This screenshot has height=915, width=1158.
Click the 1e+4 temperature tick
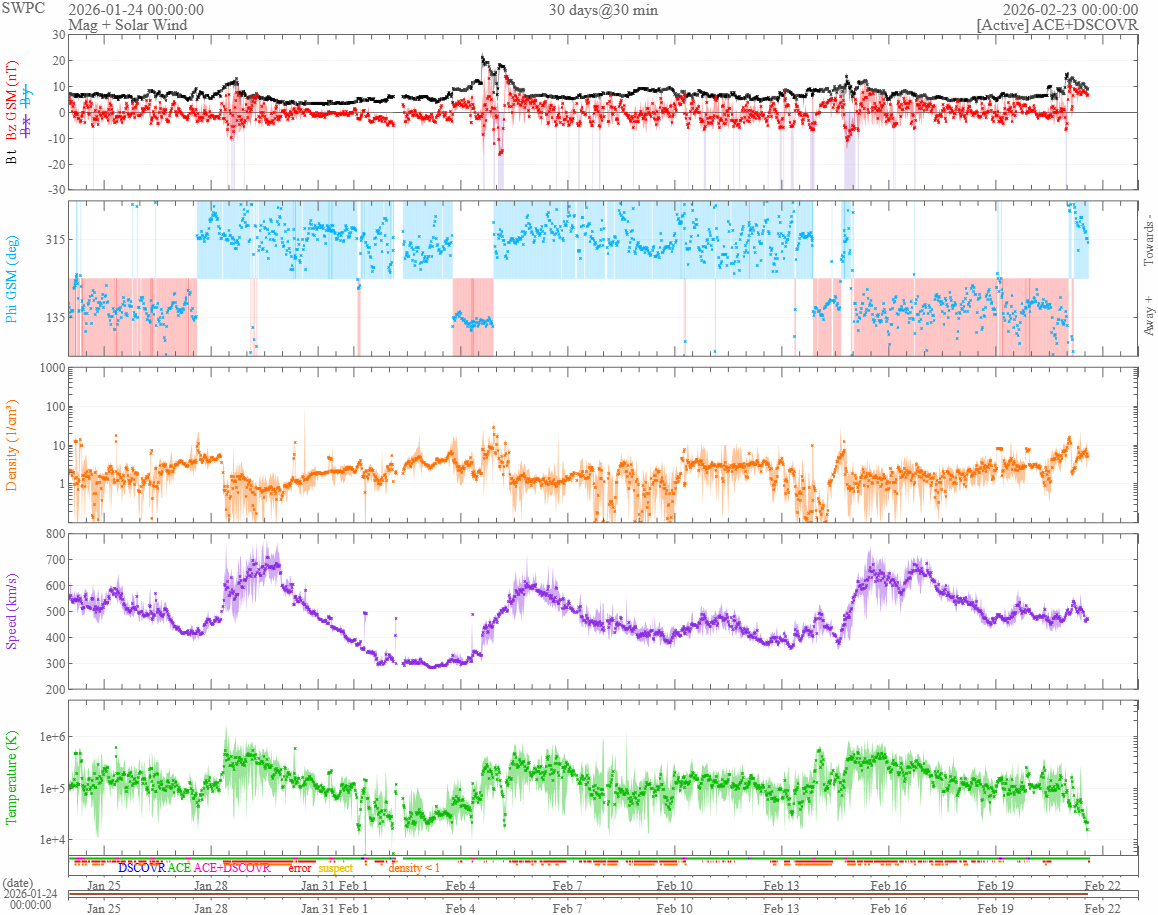click(x=52, y=840)
